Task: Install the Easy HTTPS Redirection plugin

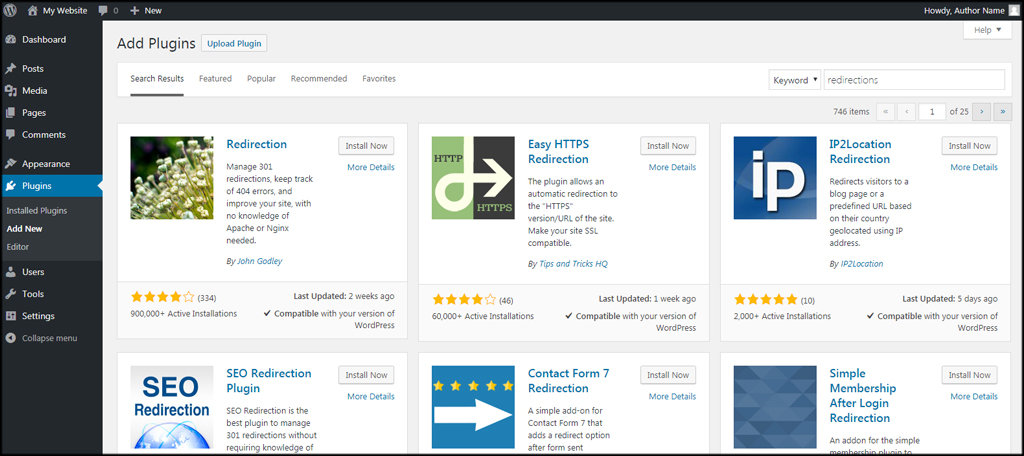Action: [x=668, y=146]
